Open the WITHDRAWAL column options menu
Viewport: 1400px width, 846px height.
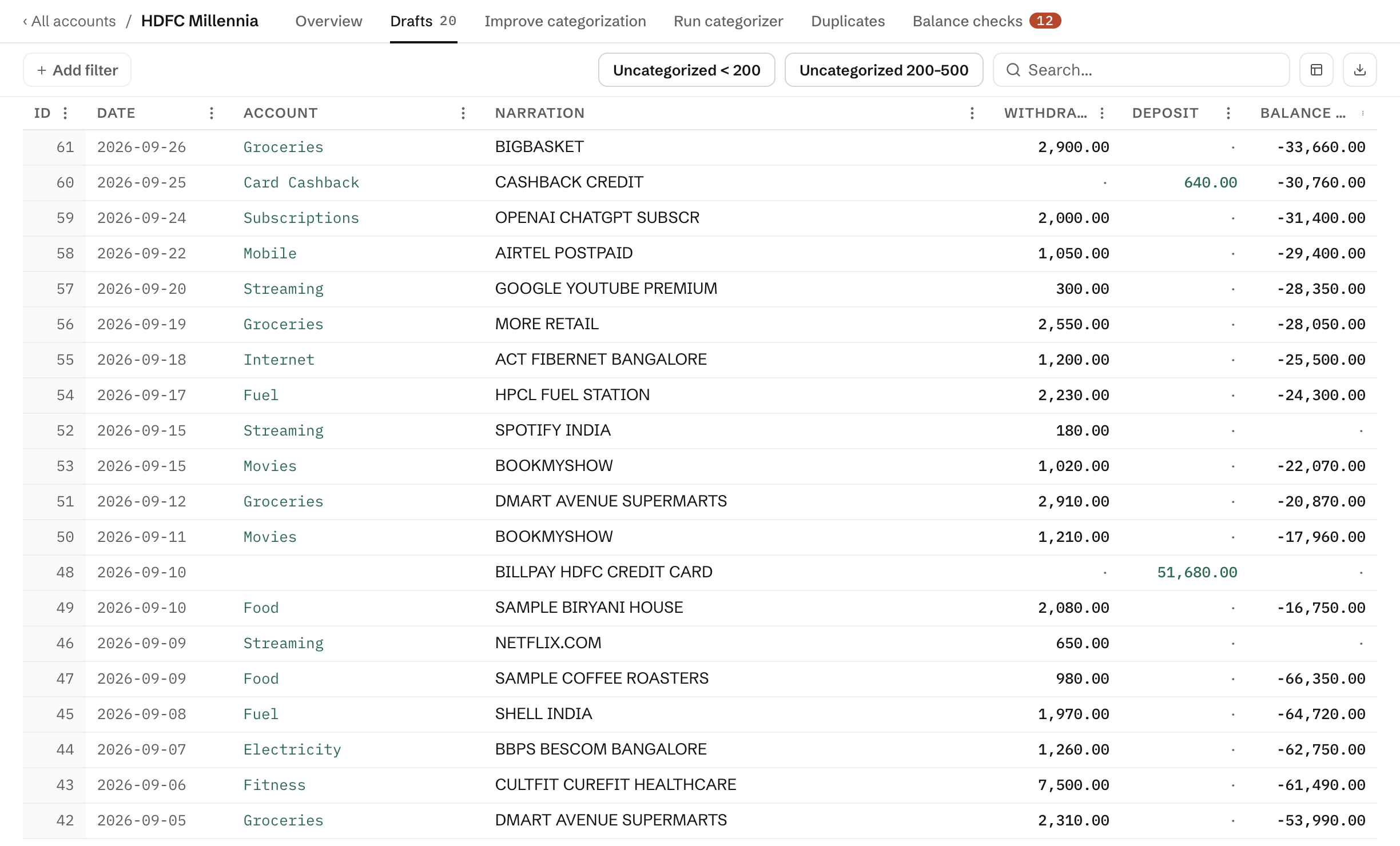(1102, 113)
